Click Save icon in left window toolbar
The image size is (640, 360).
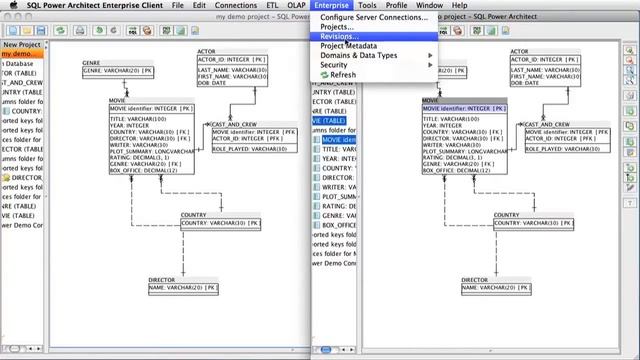tap(41, 31)
